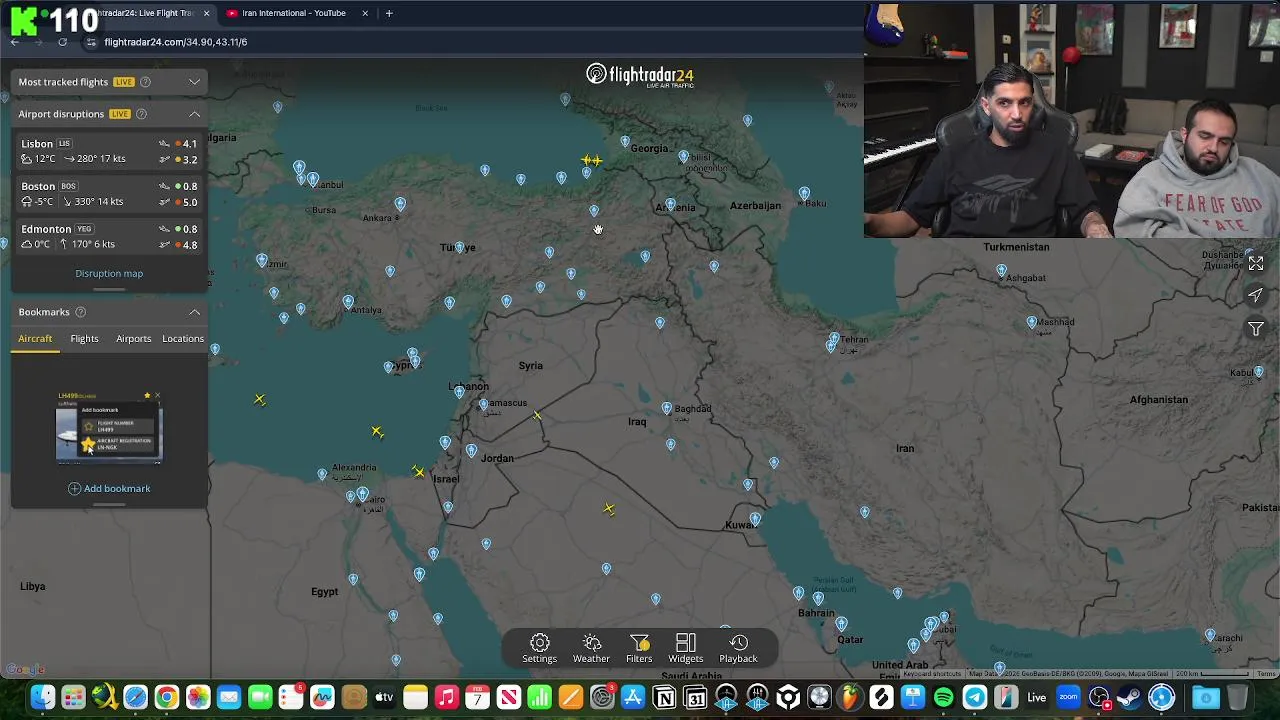The height and width of the screenshot is (720, 1280).
Task: Switch to the Flights bookmarks tab
Action: pos(84,338)
